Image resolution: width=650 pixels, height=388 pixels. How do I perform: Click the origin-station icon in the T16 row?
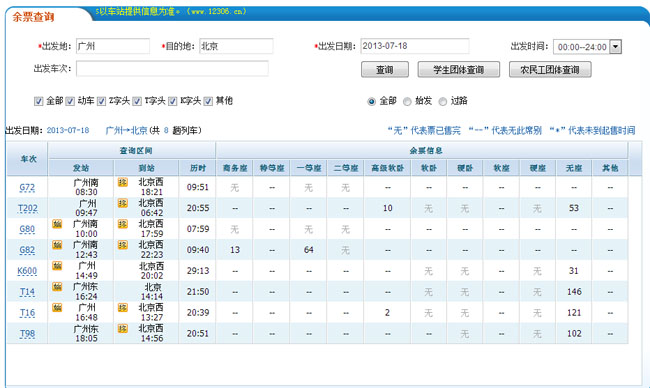pos(57,307)
